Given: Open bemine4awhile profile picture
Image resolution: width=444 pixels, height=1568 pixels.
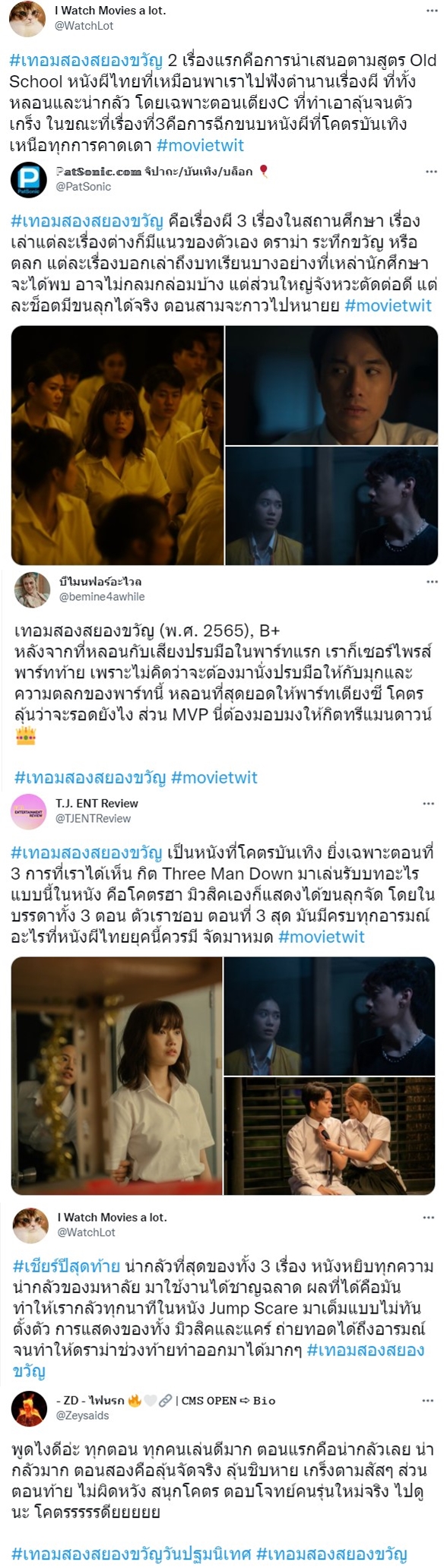Looking at the screenshot, I should tap(32, 590).
